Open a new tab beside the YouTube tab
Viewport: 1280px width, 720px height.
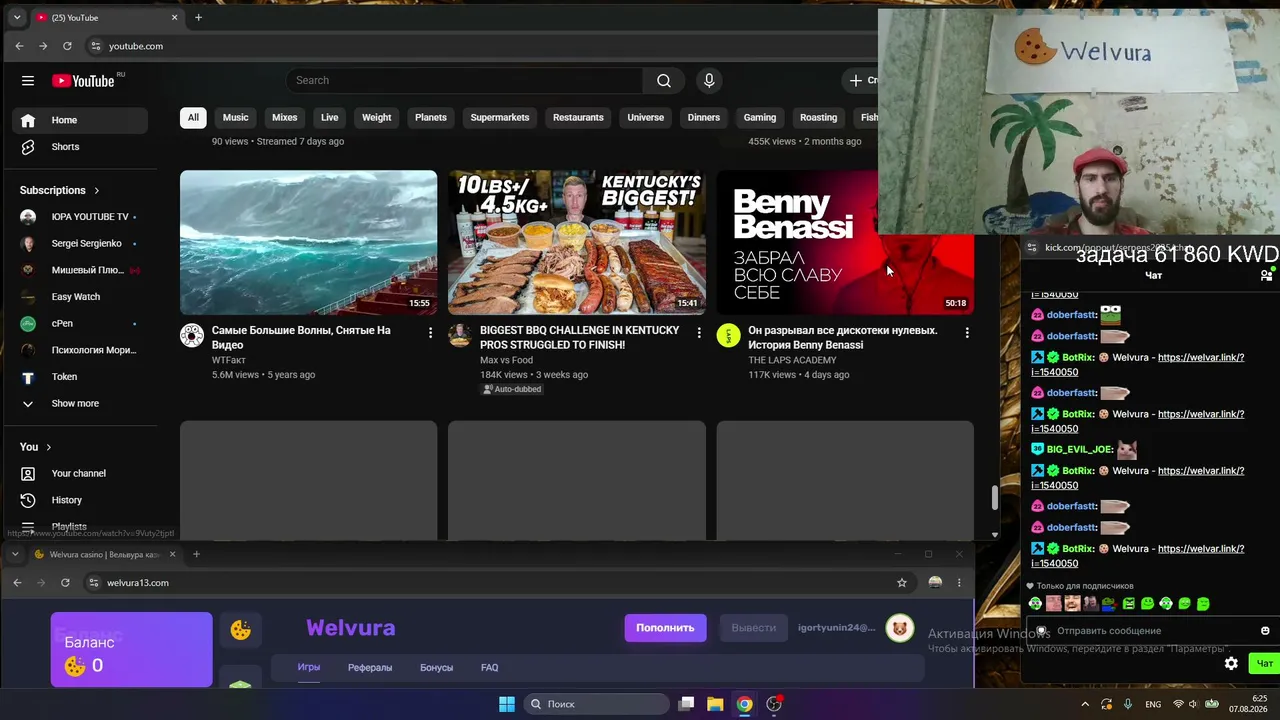(x=198, y=17)
